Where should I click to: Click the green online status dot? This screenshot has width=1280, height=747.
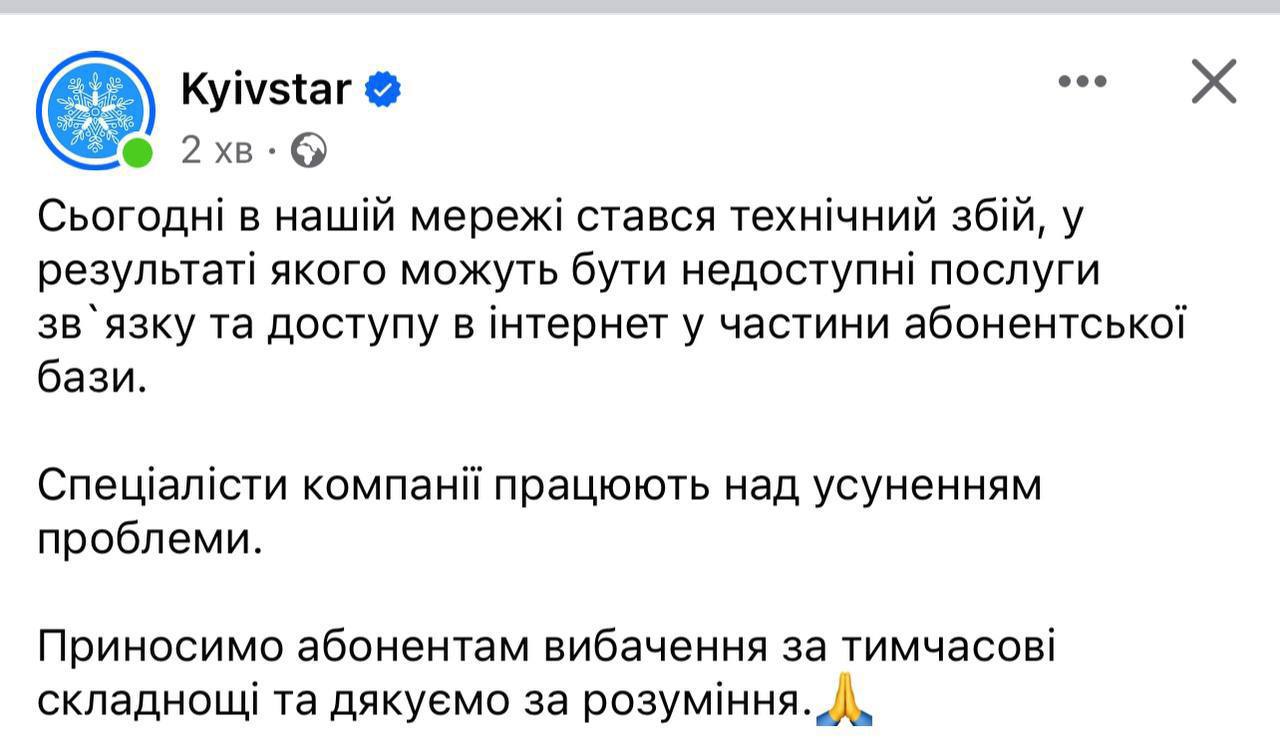coord(137,153)
